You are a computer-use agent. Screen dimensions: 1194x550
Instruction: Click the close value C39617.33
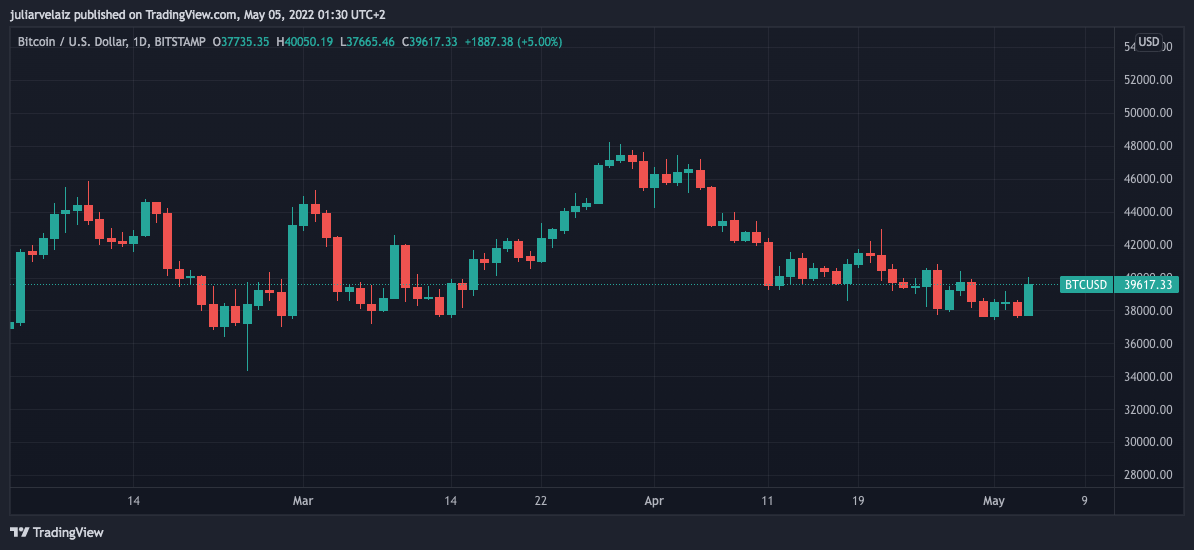[429, 42]
